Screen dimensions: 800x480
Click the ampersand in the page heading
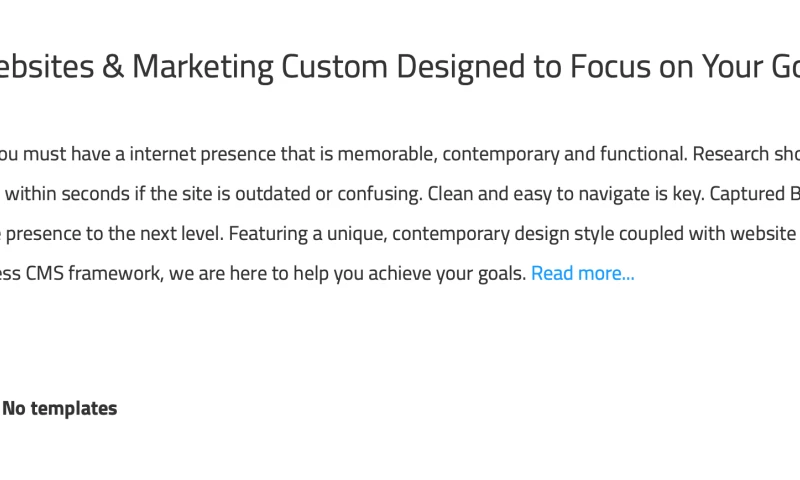coord(115,67)
